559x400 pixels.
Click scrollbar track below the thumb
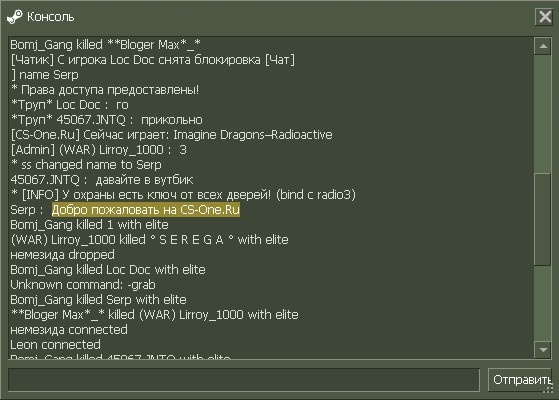click(543, 303)
